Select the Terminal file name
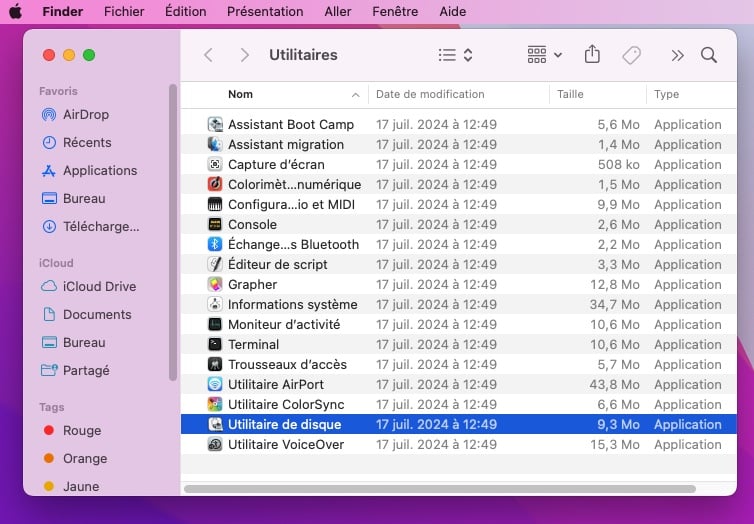 coord(253,344)
